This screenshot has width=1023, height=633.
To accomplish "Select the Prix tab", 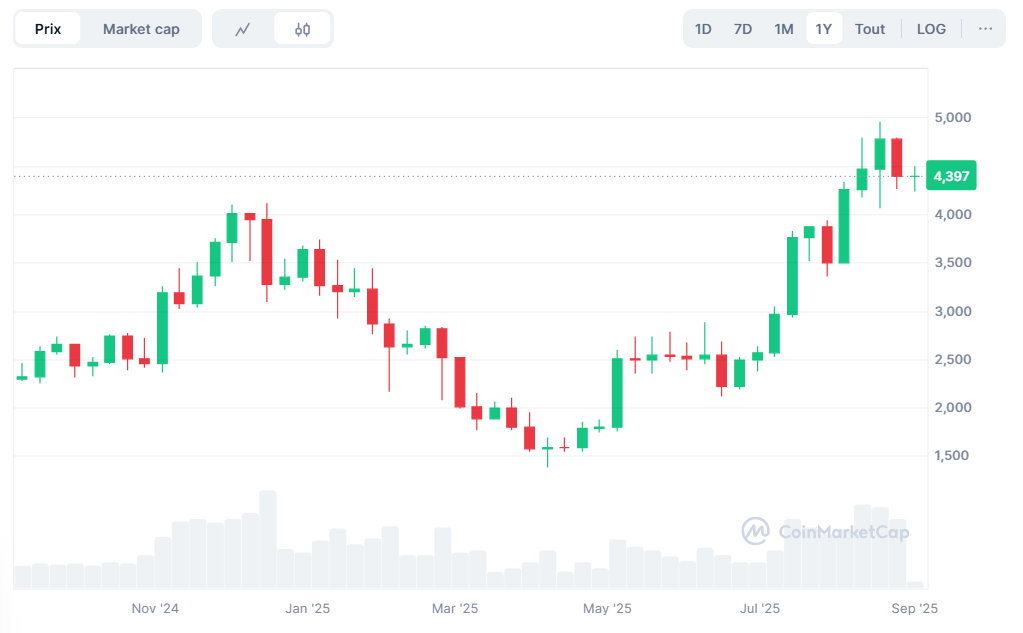I will point(48,29).
